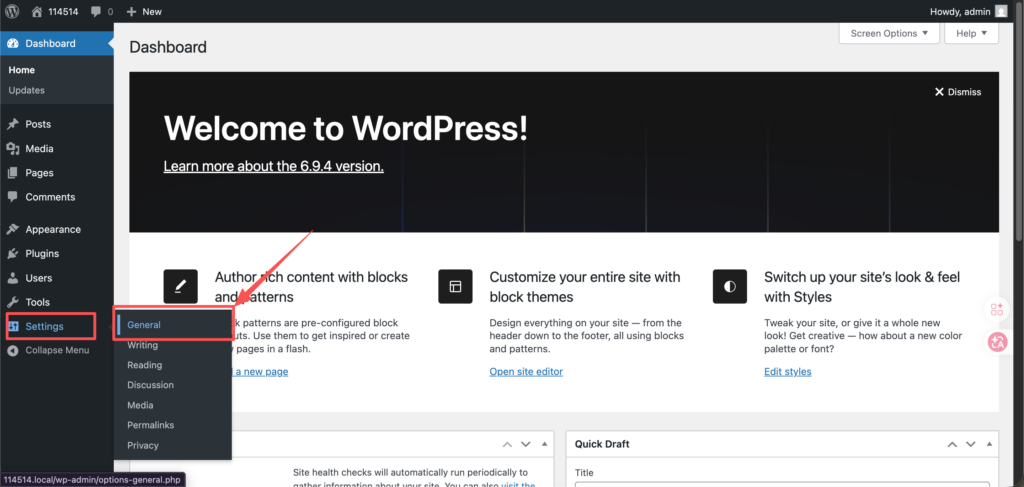Click the Dashboard gauge icon in sidebar
The width and height of the screenshot is (1024, 487).
coord(13,44)
